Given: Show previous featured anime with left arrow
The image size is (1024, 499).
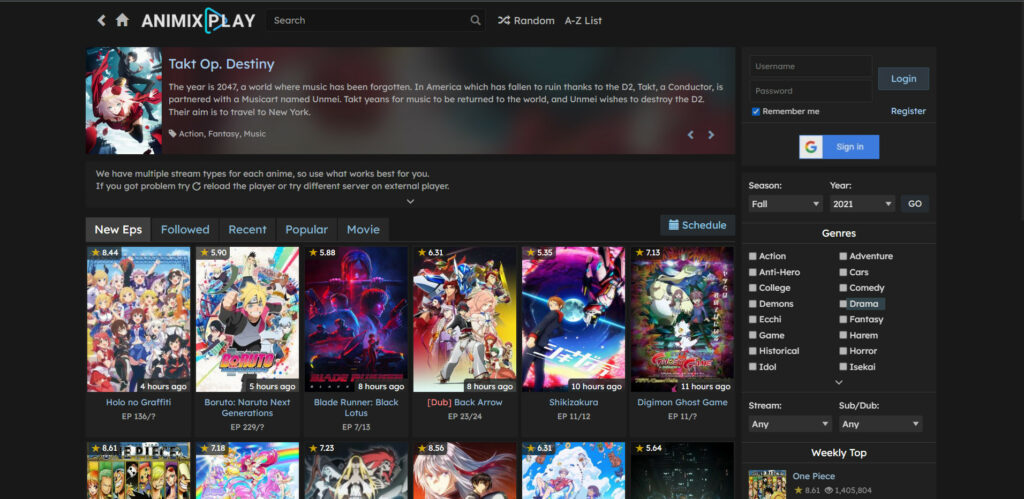Looking at the screenshot, I should coord(690,135).
